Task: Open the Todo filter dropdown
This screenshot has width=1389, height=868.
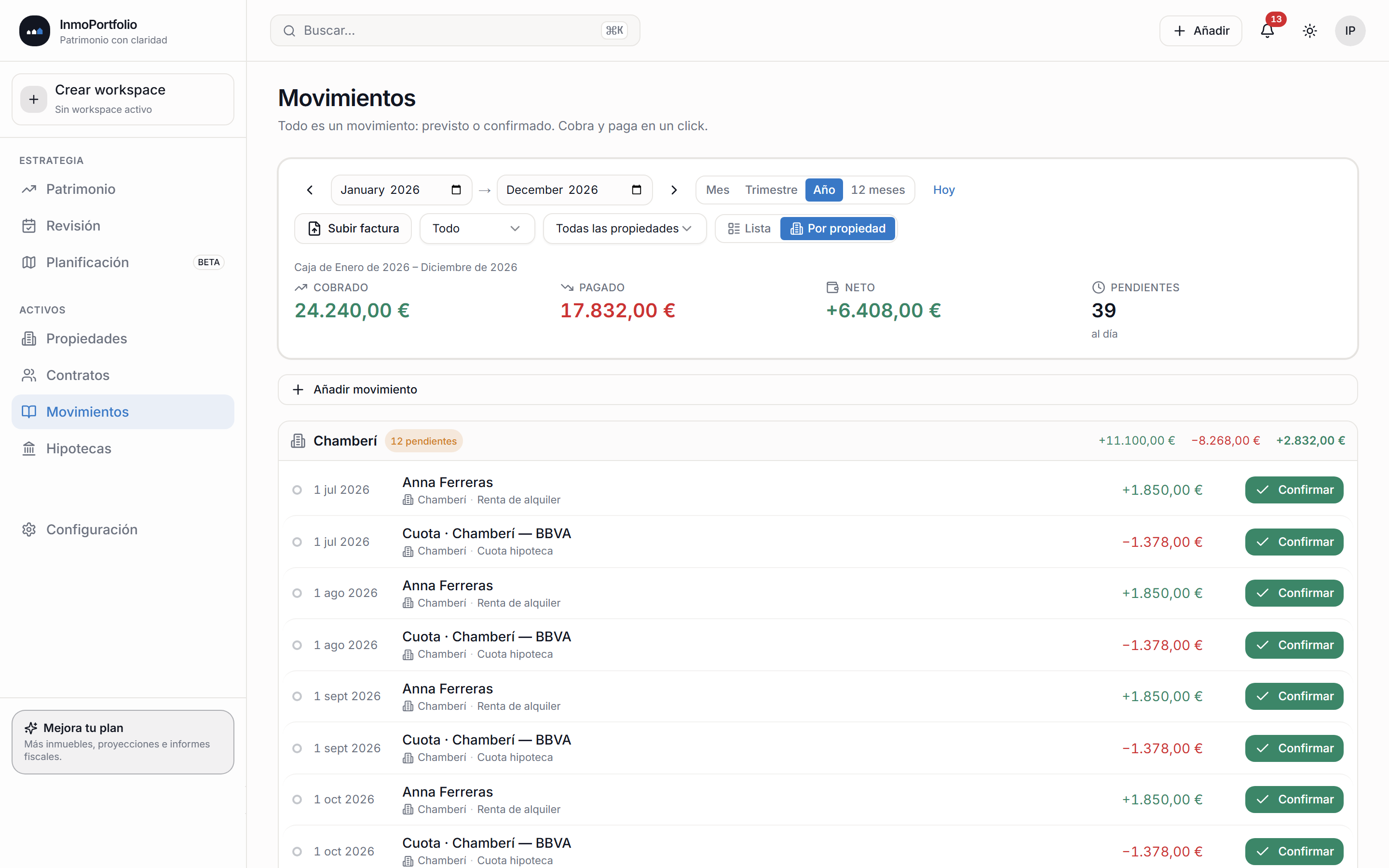Action: coord(477,229)
